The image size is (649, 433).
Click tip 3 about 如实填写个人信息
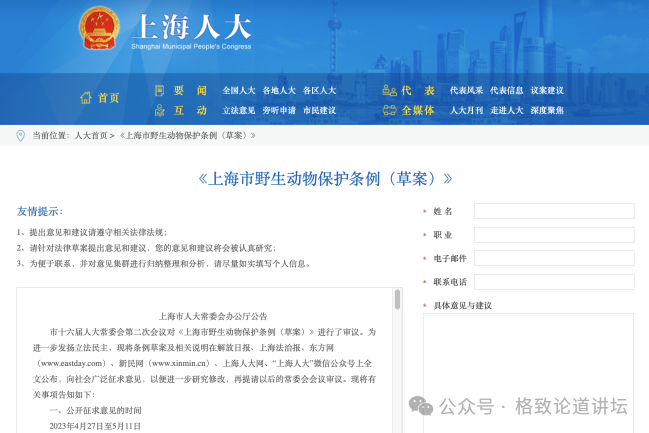tap(164, 264)
